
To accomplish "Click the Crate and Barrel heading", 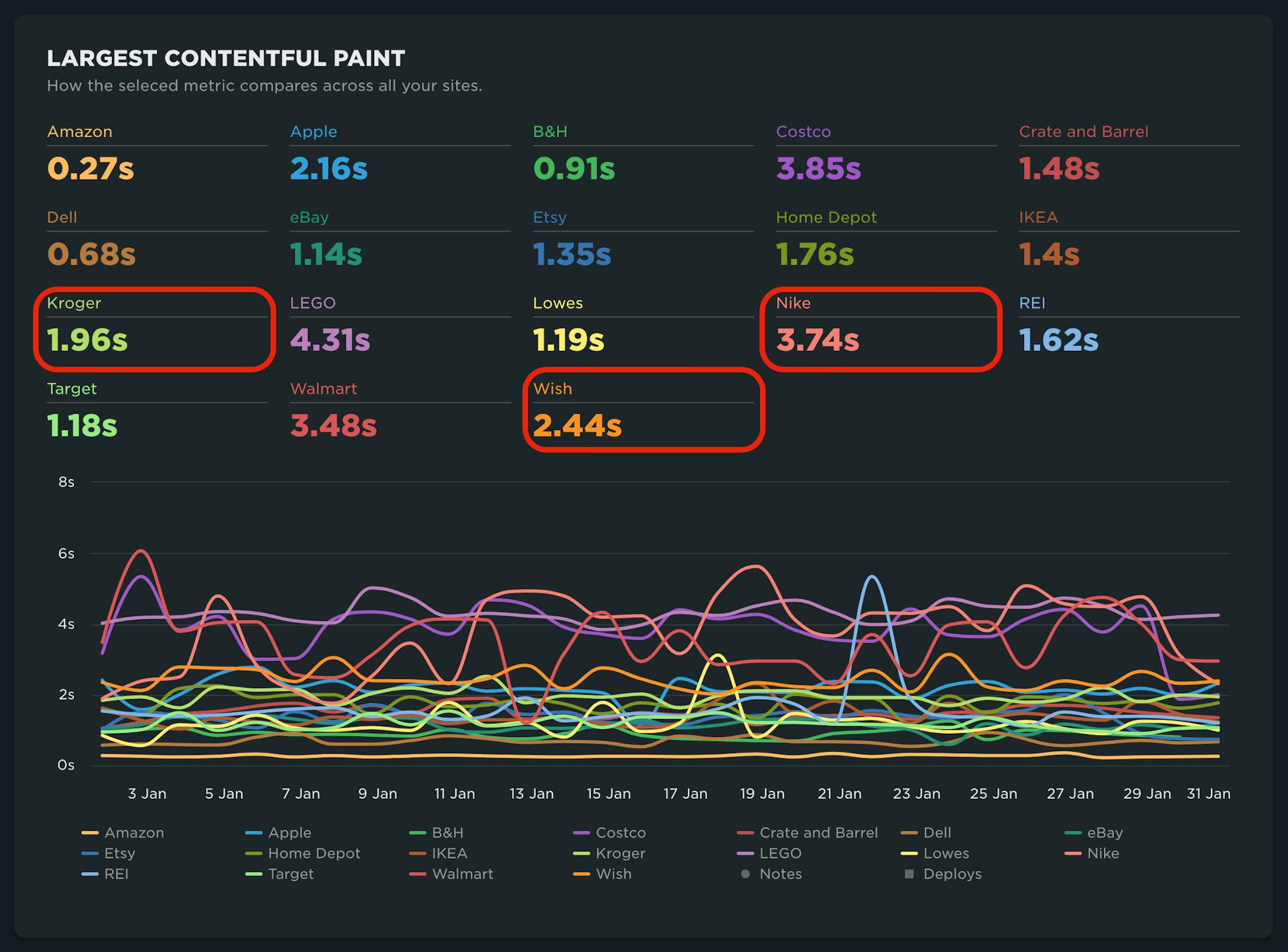I will 1083,131.
